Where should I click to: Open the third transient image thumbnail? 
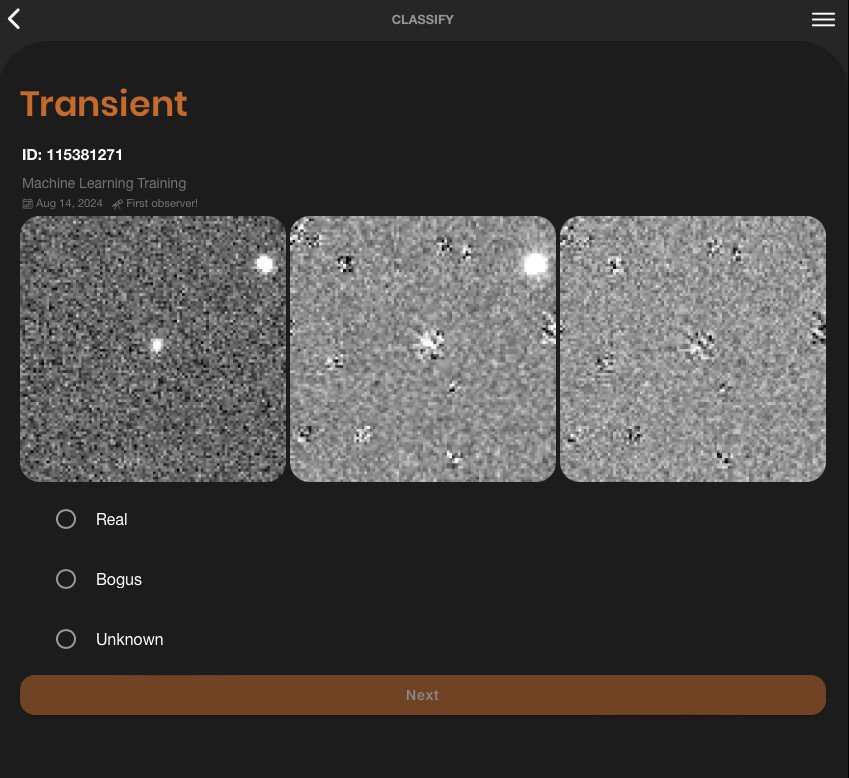click(692, 349)
